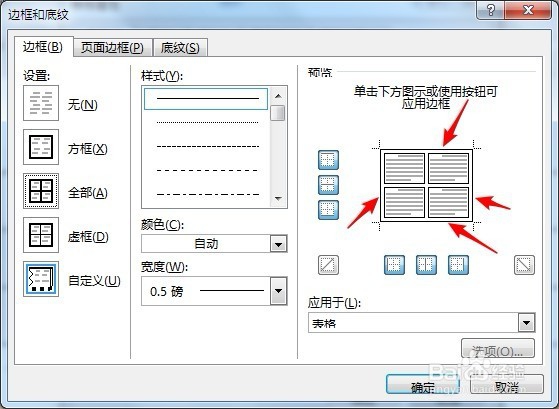The height and width of the screenshot is (409, 559).
Task: Choose the 全部(A) all-borders setting
Action: click(x=41, y=191)
